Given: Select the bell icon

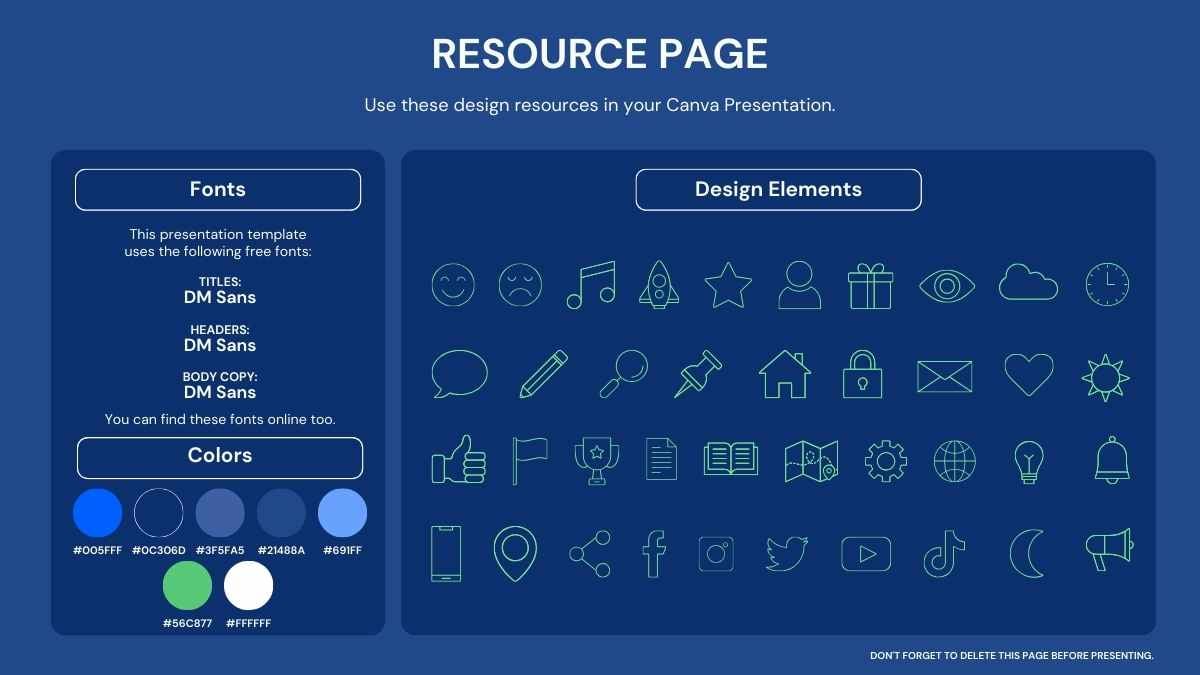Looking at the screenshot, I should (x=1112, y=460).
